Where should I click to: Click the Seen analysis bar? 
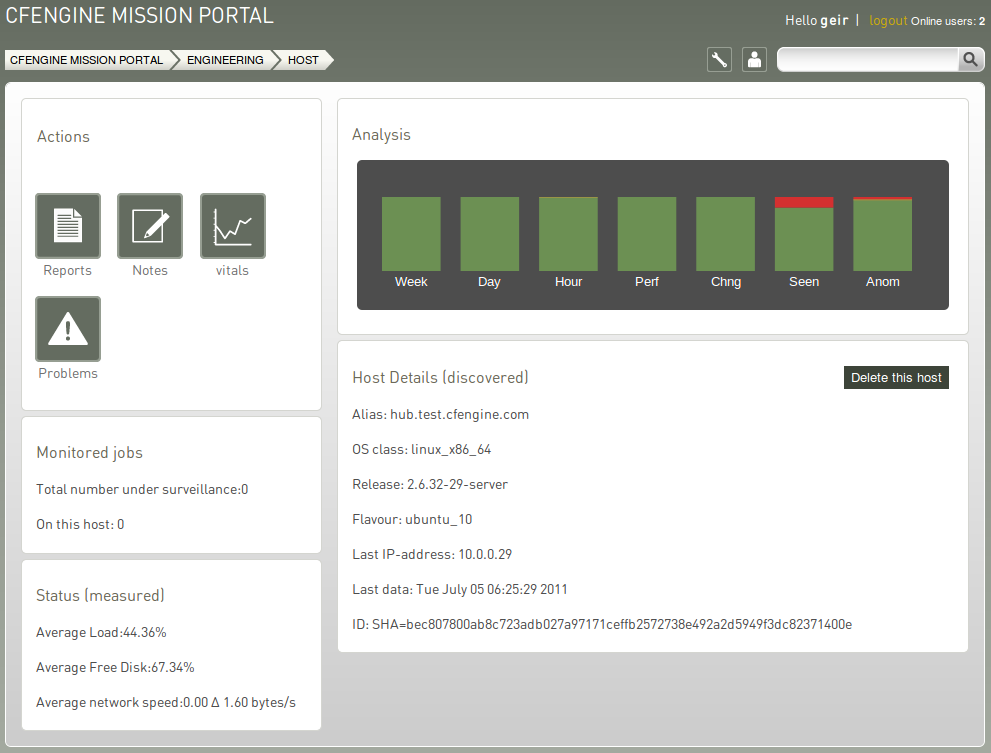(x=804, y=234)
